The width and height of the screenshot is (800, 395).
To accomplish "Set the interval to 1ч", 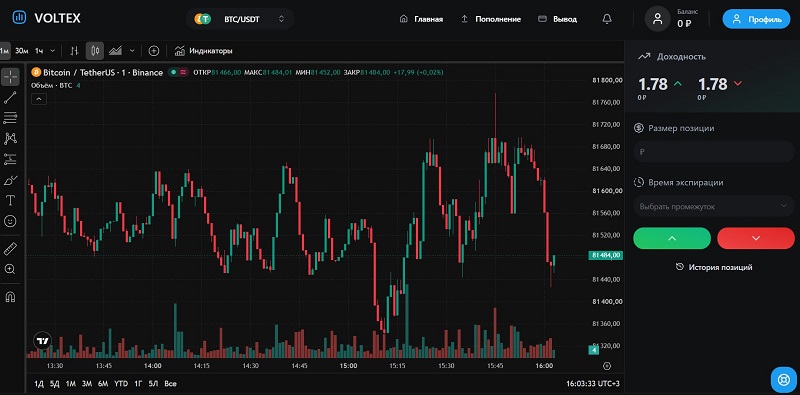I will [x=39, y=51].
